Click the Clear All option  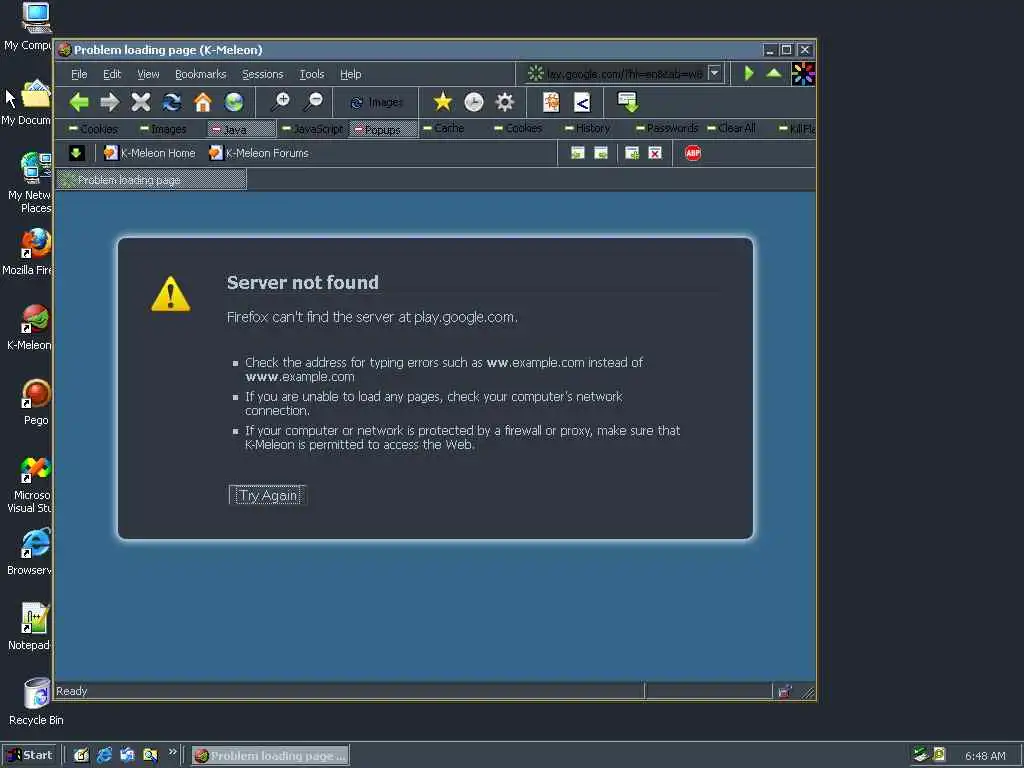731,128
